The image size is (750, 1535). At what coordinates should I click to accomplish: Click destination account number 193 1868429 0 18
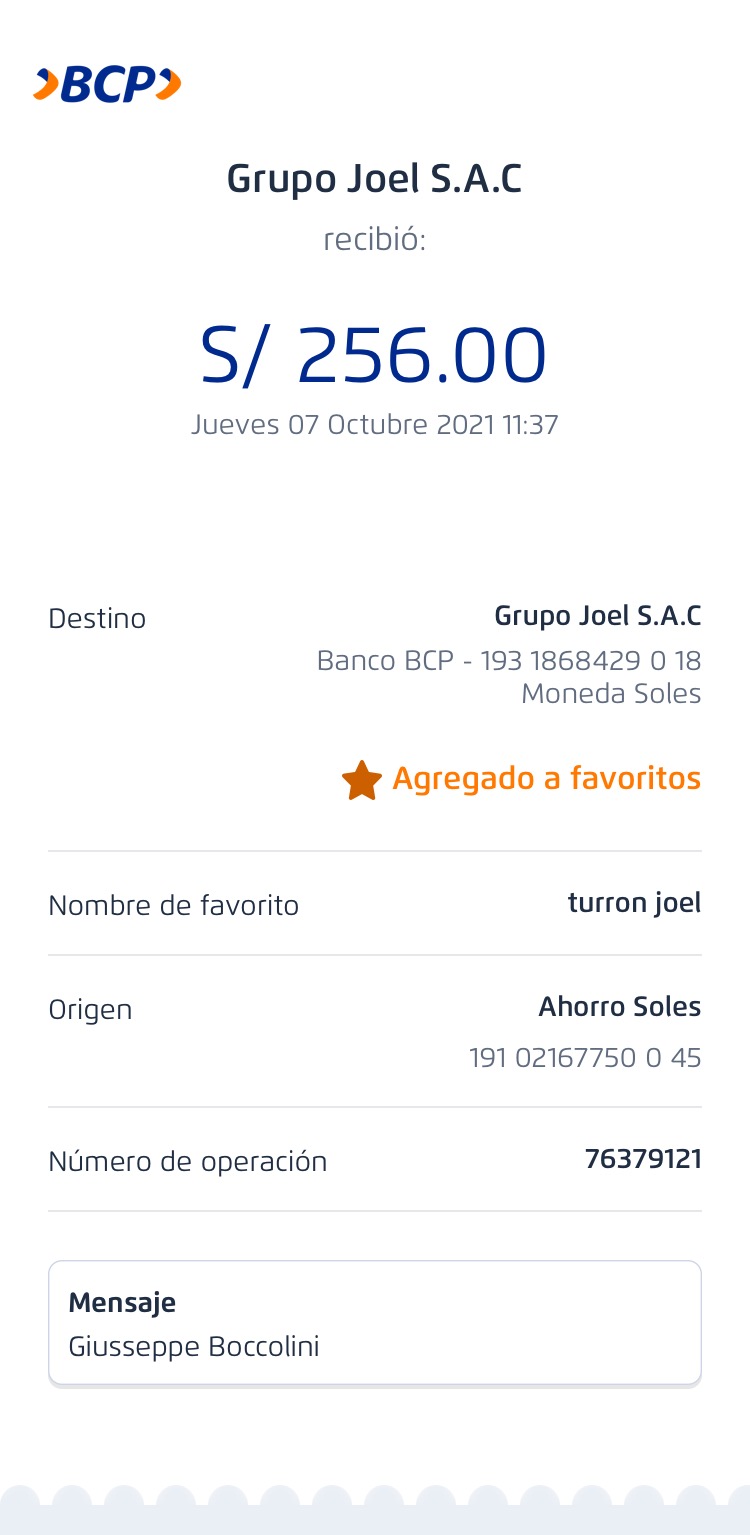pos(590,661)
